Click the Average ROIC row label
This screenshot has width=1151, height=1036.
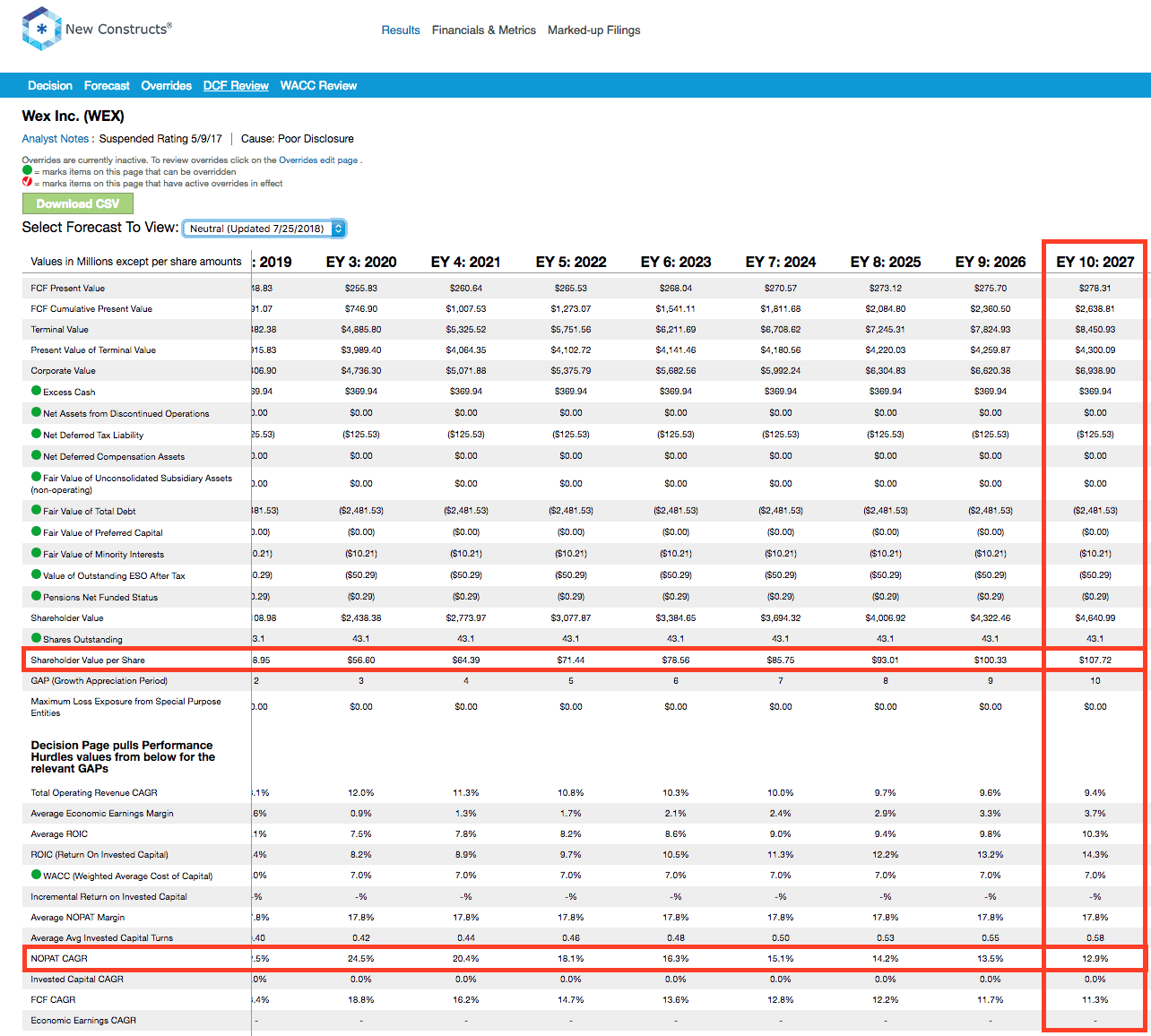click(59, 833)
